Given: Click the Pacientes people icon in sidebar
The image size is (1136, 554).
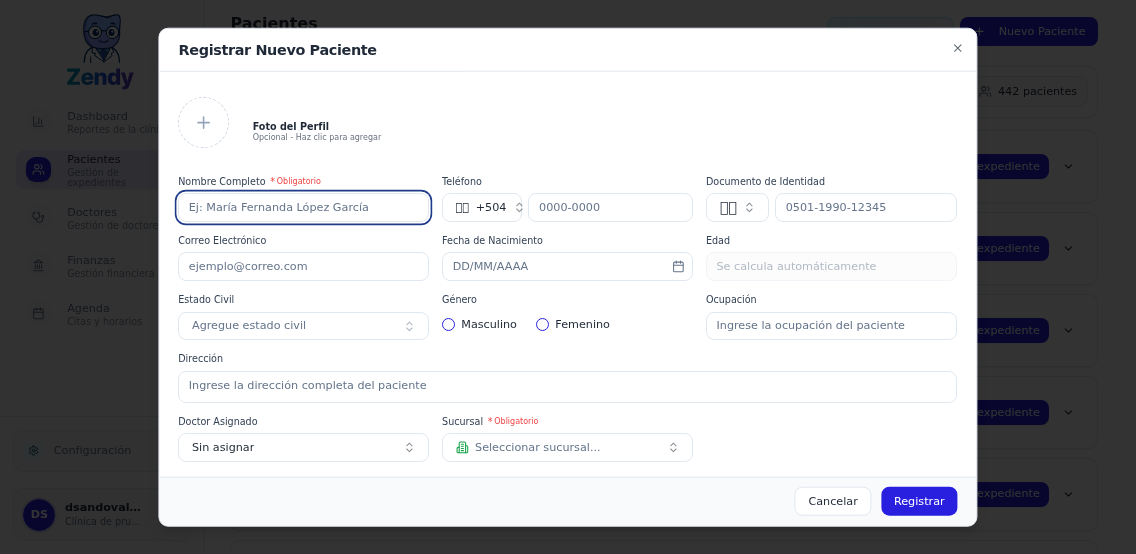Looking at the screenshot, I should [x=38, y=169].
